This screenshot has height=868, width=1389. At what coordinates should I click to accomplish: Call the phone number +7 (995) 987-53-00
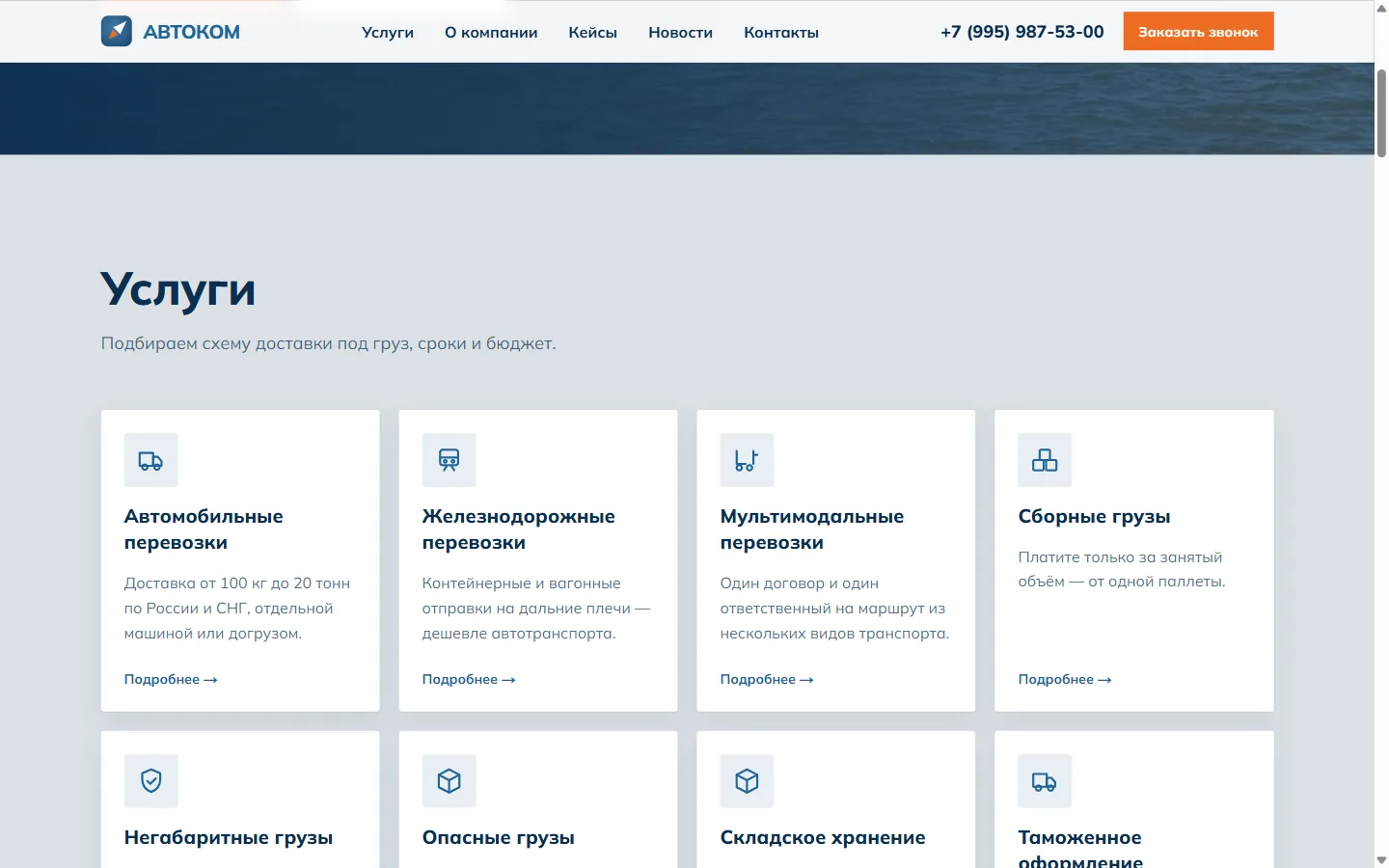click(x=1022, y=31)
